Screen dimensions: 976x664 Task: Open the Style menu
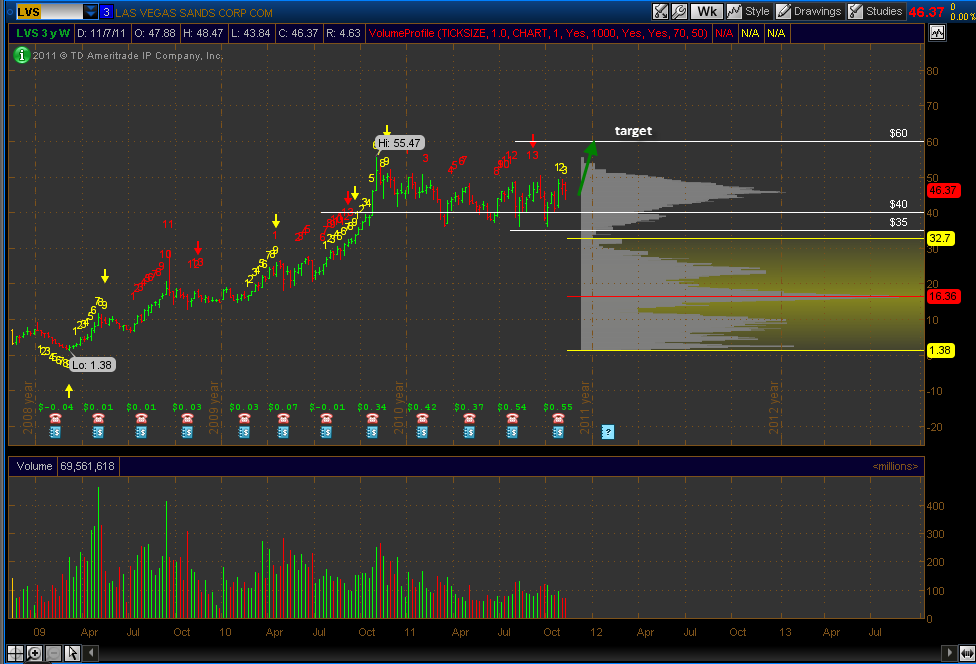(x=749, y=11)
